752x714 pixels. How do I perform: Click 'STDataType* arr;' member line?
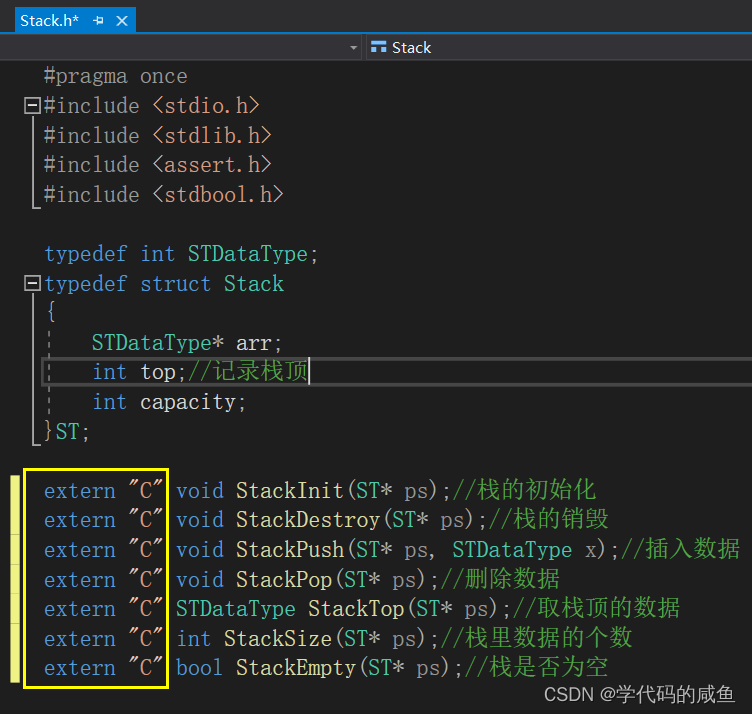[187, 343]
